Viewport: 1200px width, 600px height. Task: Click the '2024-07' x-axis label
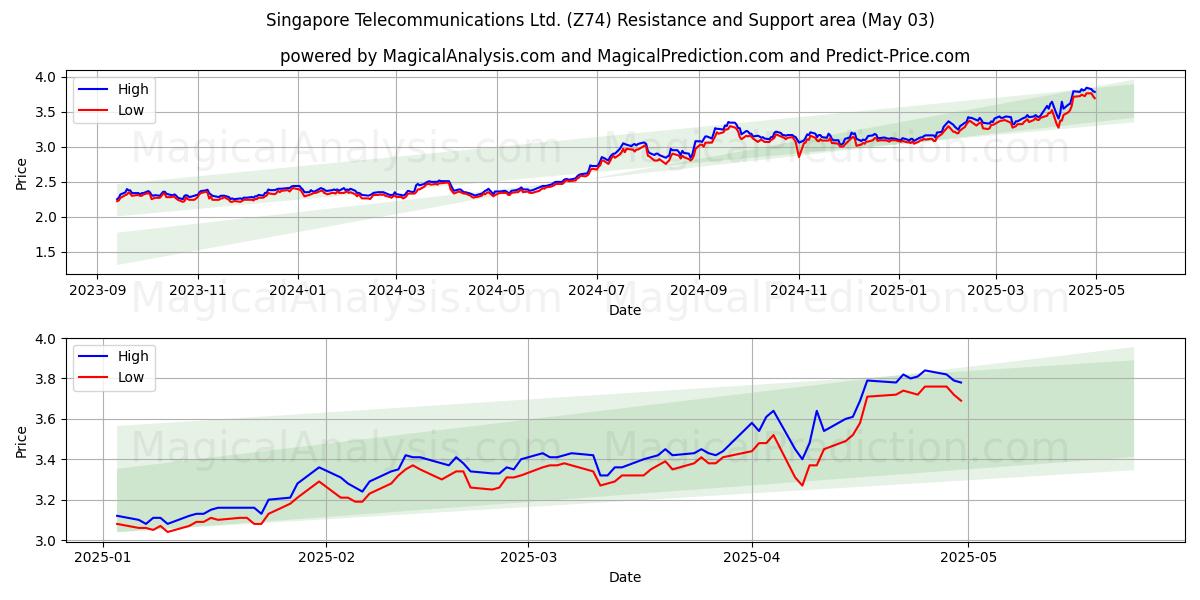(x=597, y=291)
